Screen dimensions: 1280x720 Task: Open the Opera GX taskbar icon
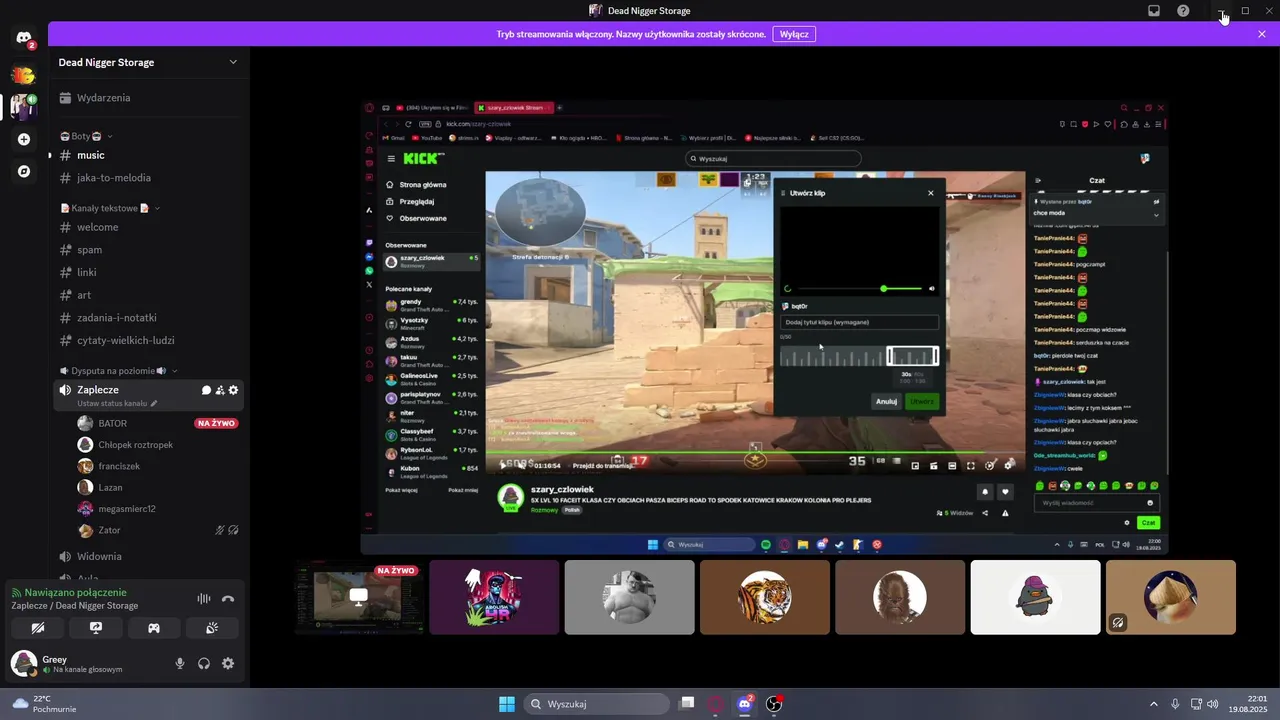pyautogui.click(x=715, y=704)
